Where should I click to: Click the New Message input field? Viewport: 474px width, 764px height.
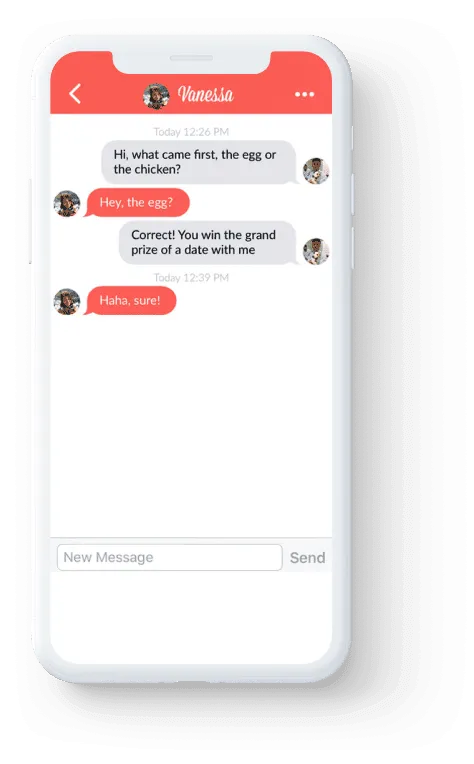point(170,557)
